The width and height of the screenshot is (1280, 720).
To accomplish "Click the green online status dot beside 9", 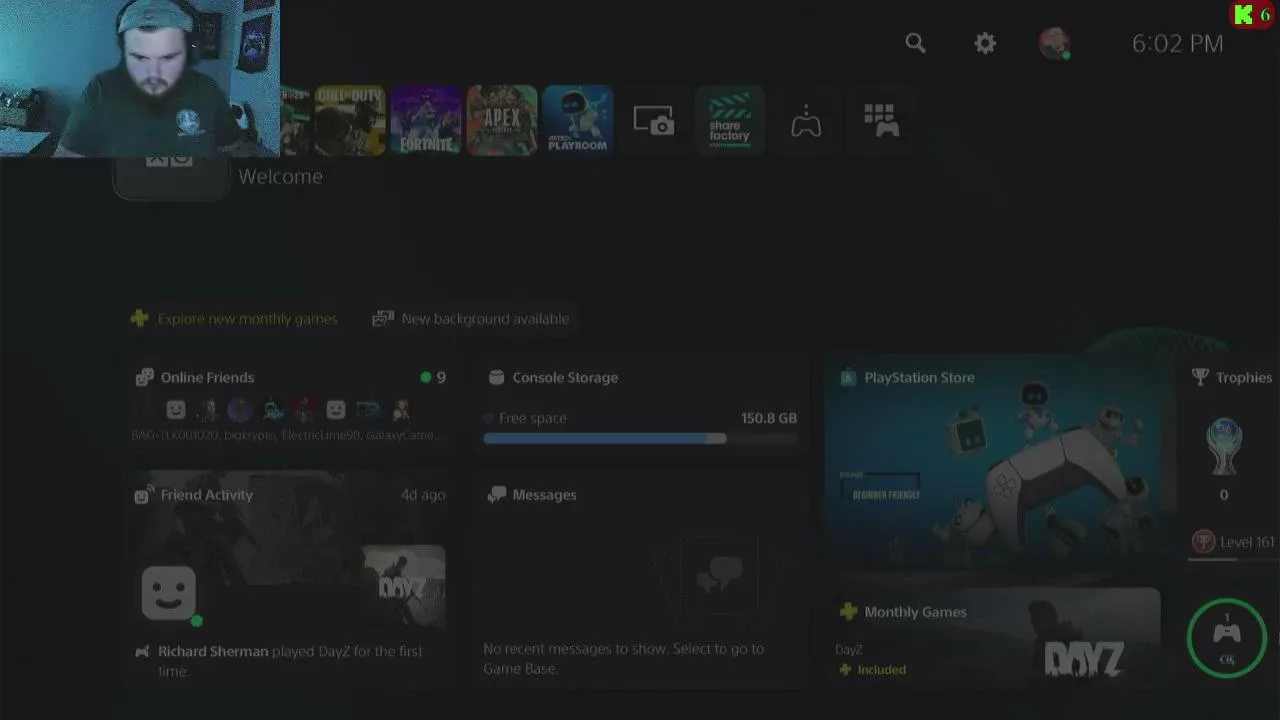I will tap(425, 377).
